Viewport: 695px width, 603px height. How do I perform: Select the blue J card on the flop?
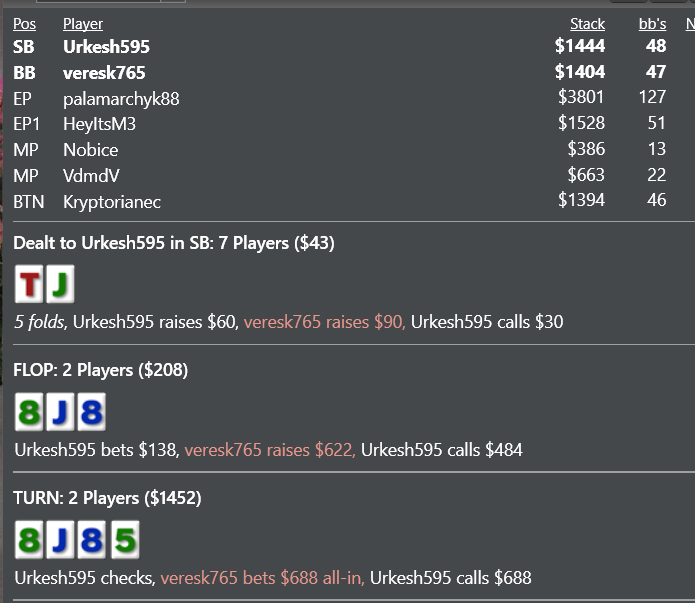click(x=60, y=412)
